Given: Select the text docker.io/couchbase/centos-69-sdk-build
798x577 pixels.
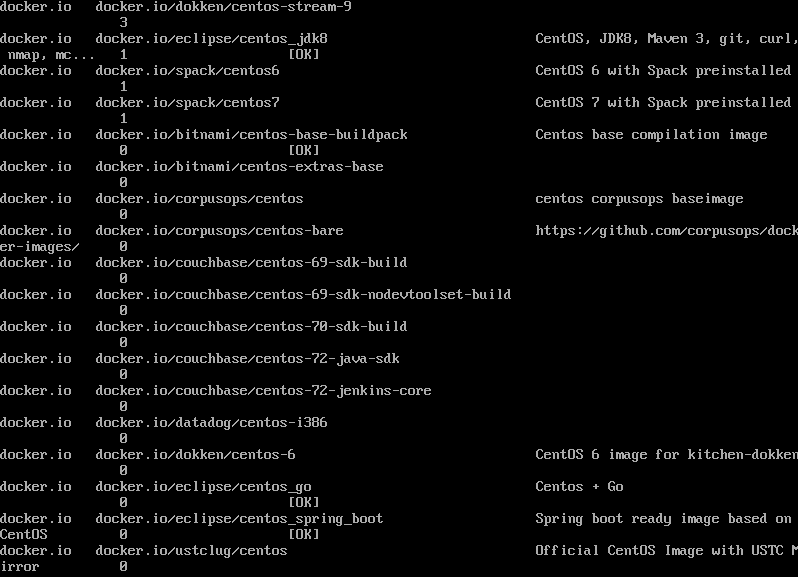Looking at the screenshot, I should coord(251,263).
